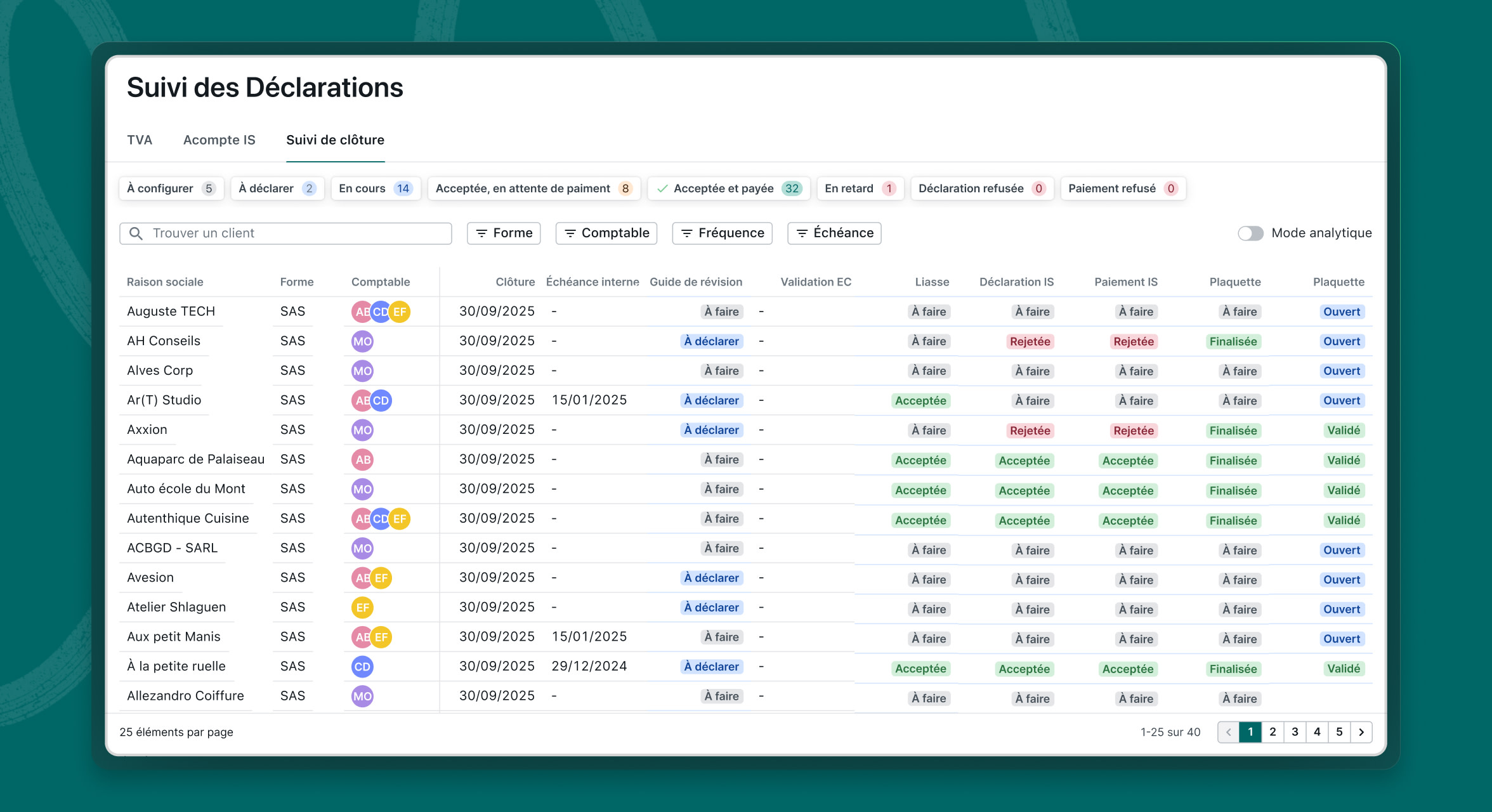Click the CD avatar for Ar(T) Studio
1492x812 pixels.
(x=381, y=400)
